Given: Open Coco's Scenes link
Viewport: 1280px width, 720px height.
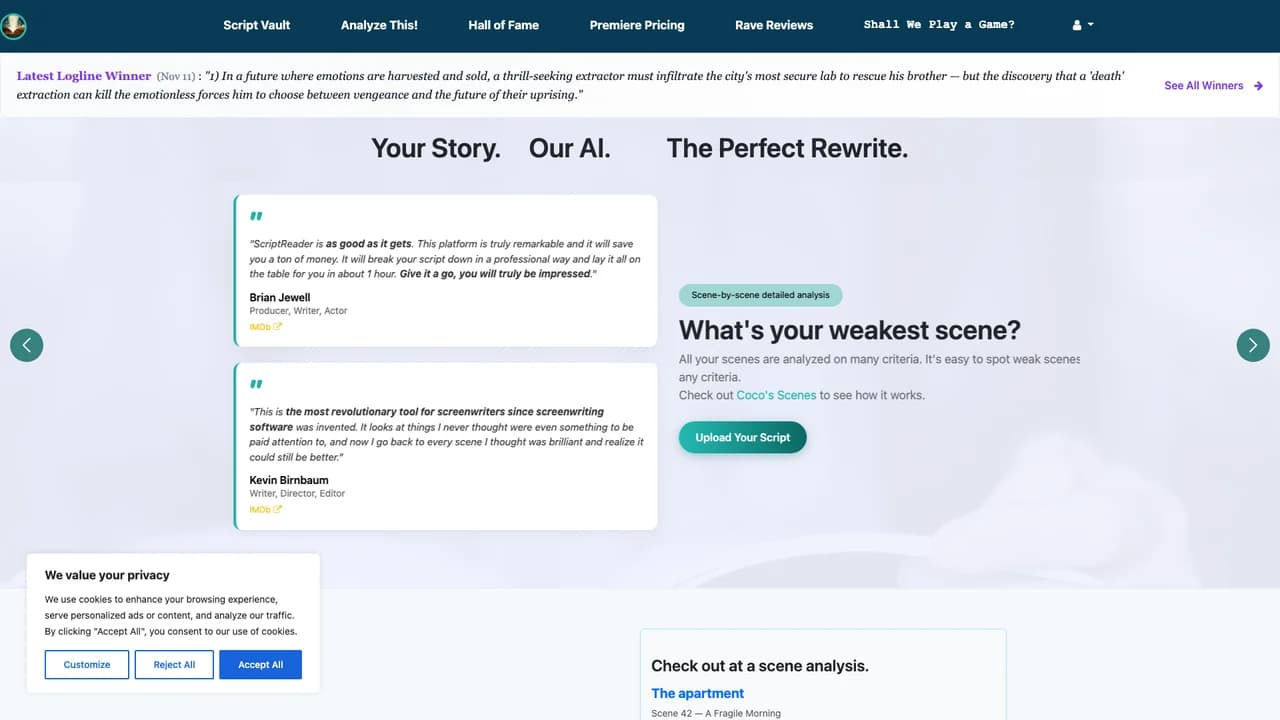Looking at the screenshot, I should (776, 395).
